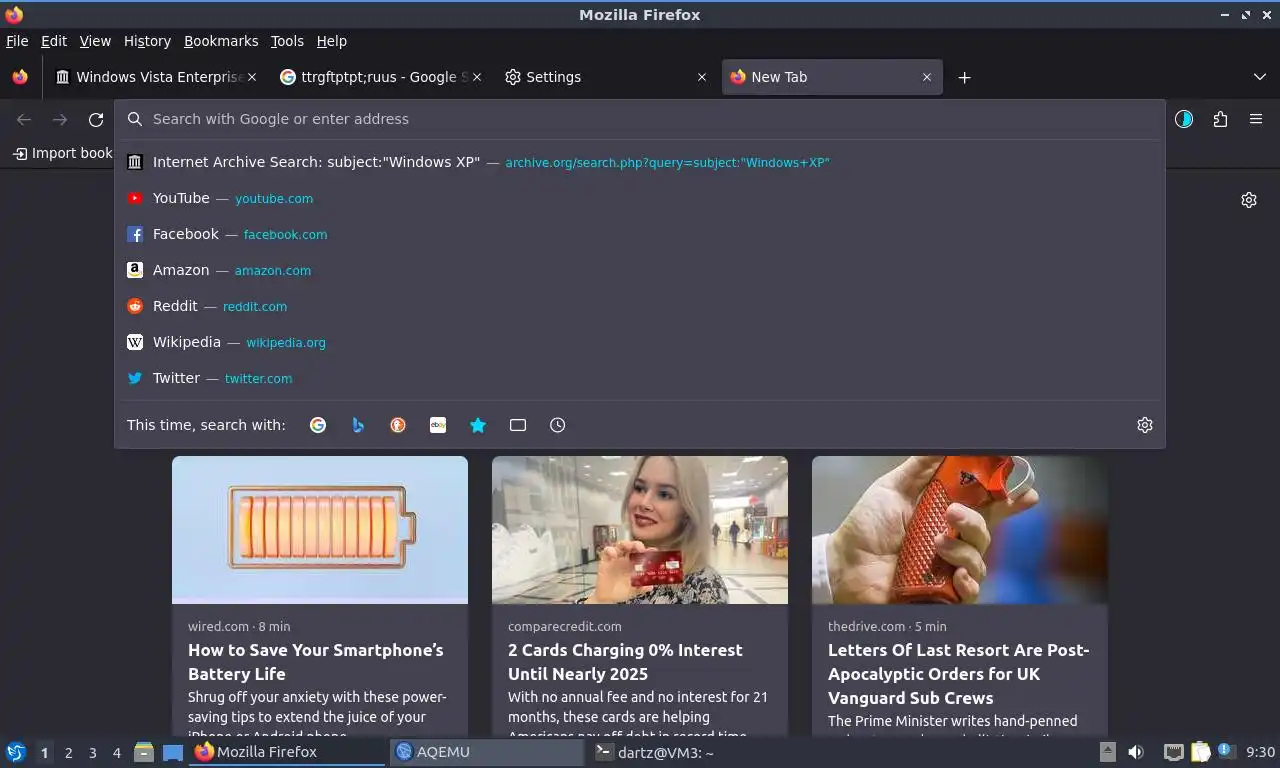The width and height of the screenshot is (1280, 768).
Task: Close the Google search tab
Action: (477, 77)
